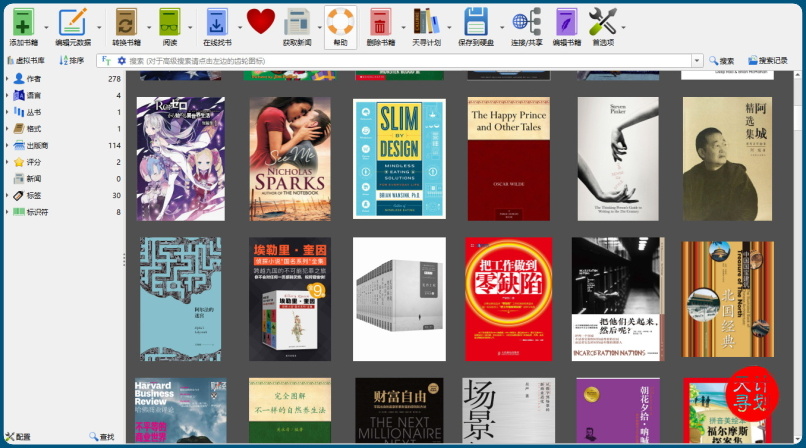Viewport: 806px width, 448px height.
Task: Open Save to Disk (保存到硬盘) icon
Action: coord(476,22)
